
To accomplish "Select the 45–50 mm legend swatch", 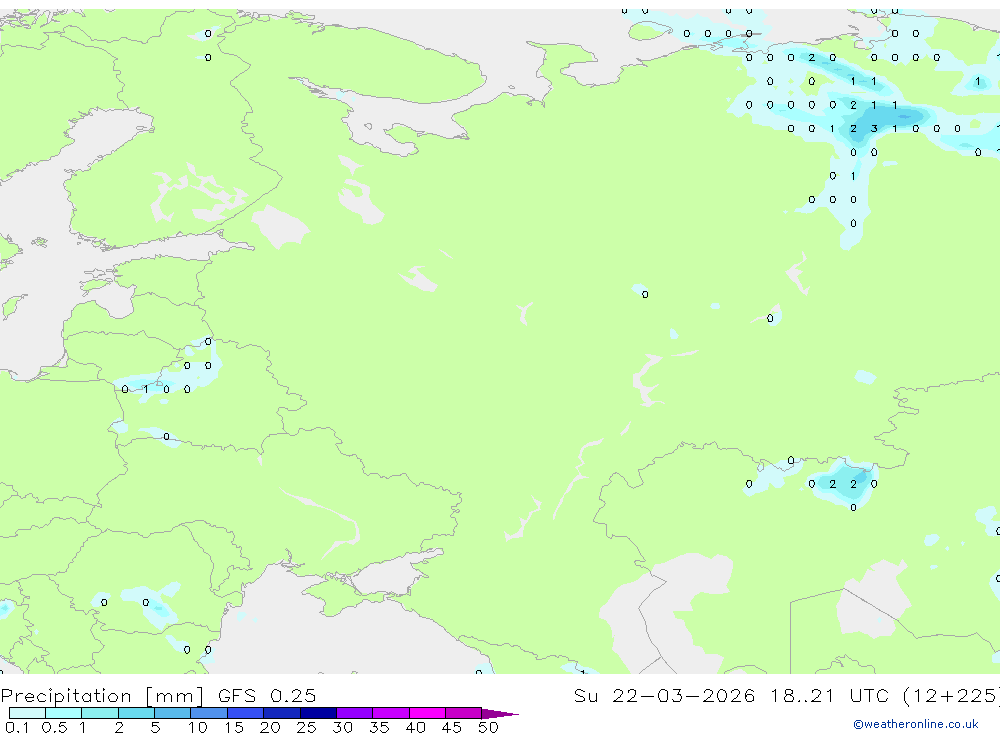I will [464, 713].
